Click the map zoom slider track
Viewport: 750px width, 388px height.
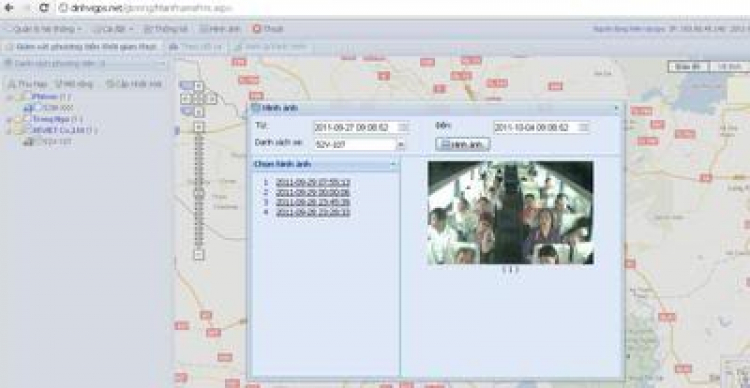point(199,190)
